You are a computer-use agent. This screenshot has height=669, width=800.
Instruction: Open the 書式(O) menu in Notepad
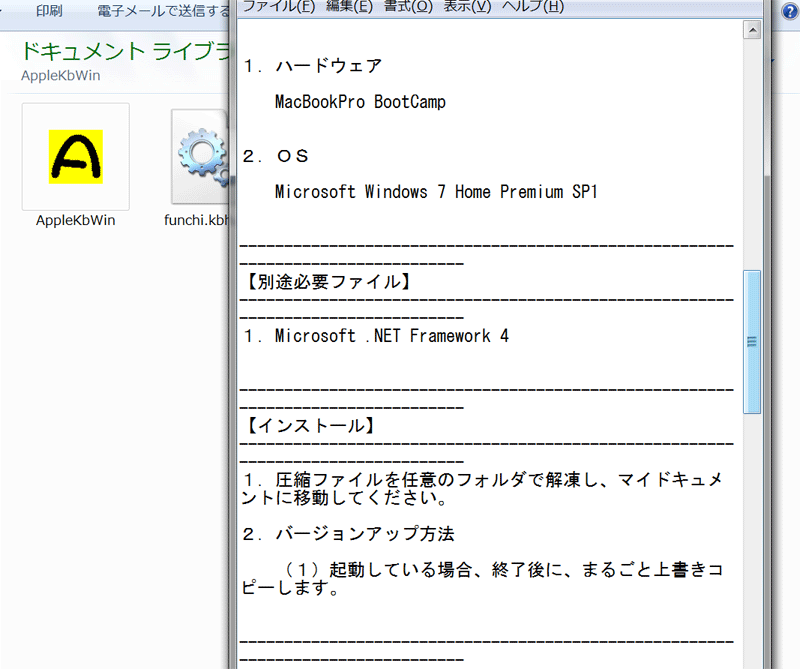click(x=408, y=7)
